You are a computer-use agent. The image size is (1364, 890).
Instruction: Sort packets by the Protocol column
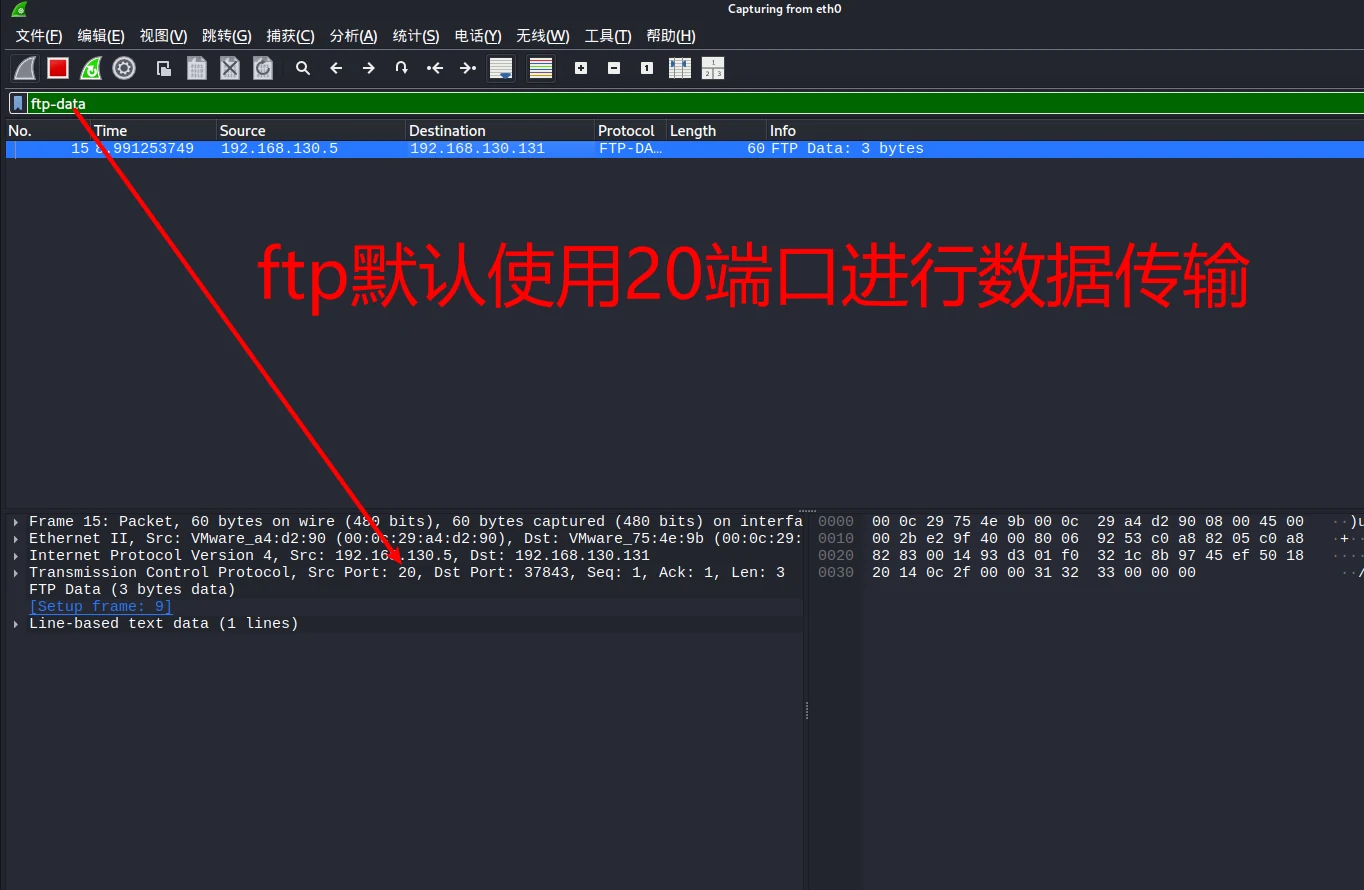click(630, 131)
